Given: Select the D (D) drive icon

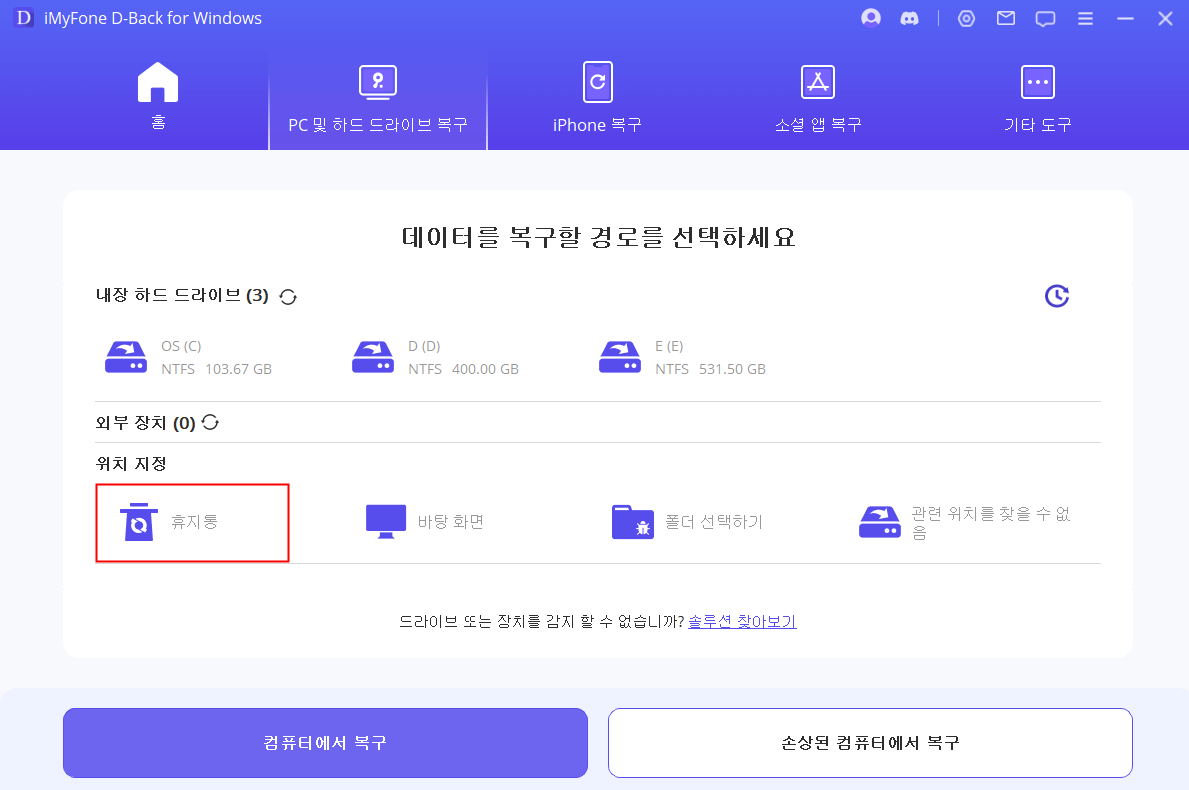Looking at the screenshot, I should point(373,357).
